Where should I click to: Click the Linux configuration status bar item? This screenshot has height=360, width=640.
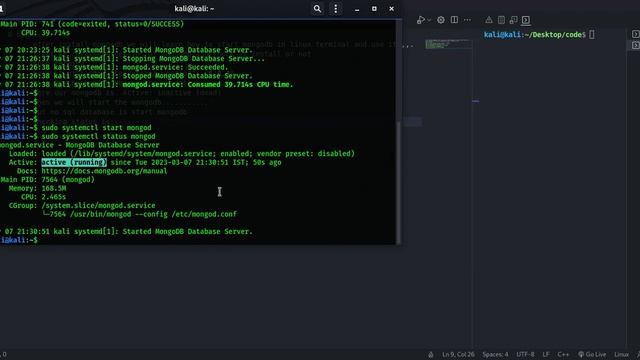click(621, 354)
